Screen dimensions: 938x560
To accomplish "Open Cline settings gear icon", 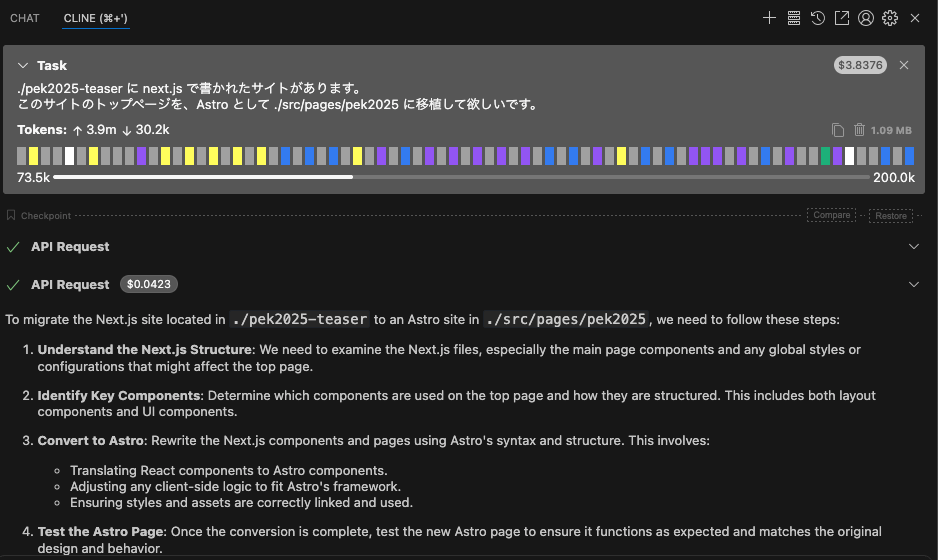I will point(890,18).
